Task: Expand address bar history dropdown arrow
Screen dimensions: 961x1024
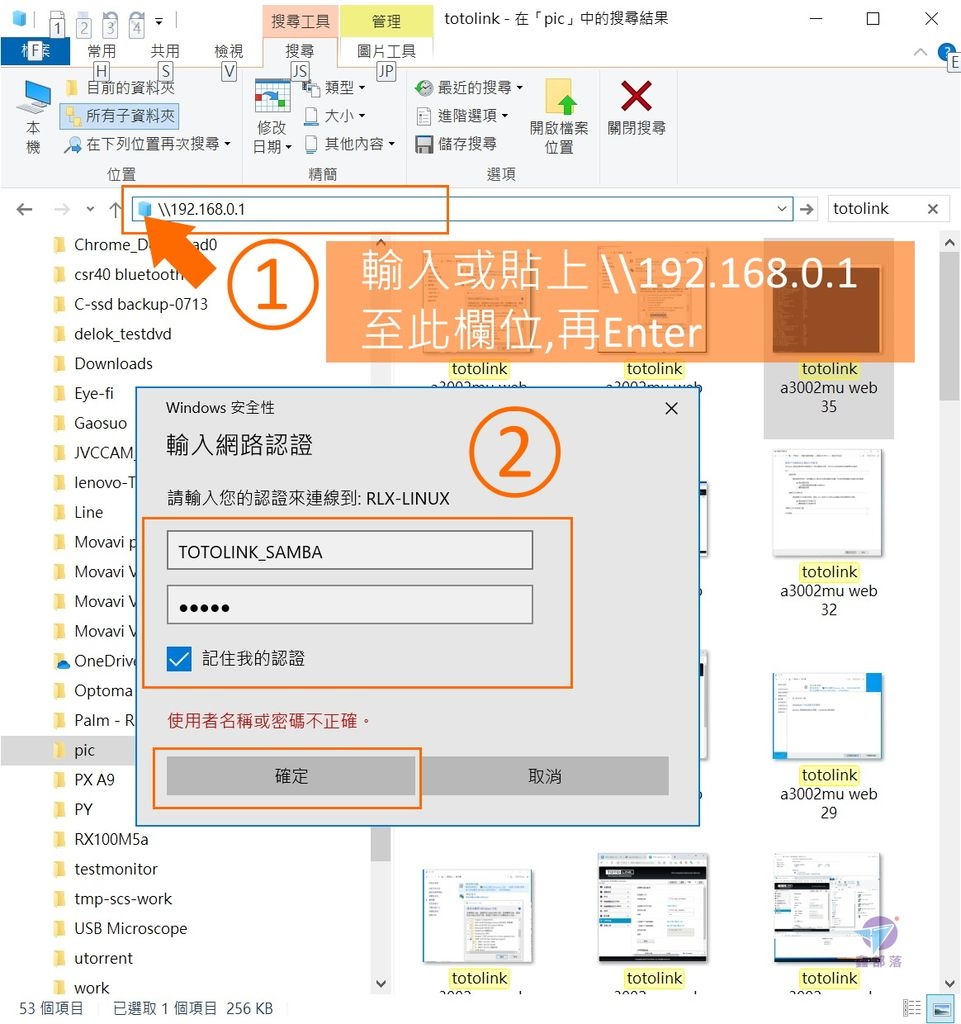Action: point(781,209)
